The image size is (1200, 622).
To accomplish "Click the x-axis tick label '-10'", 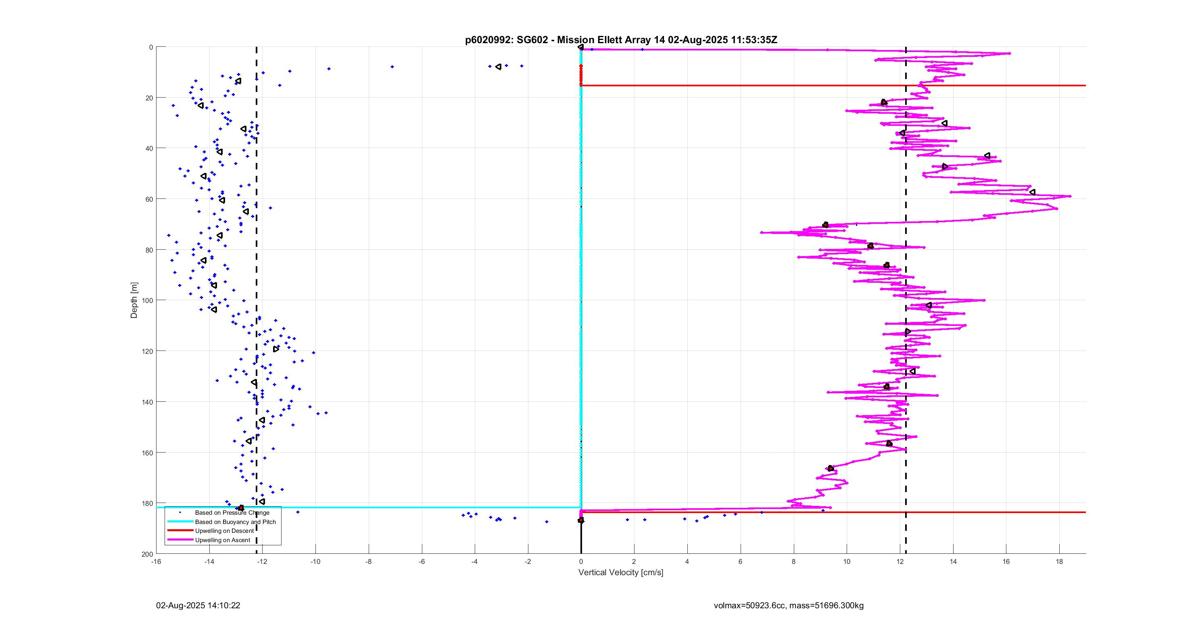I will pos(315,561).
